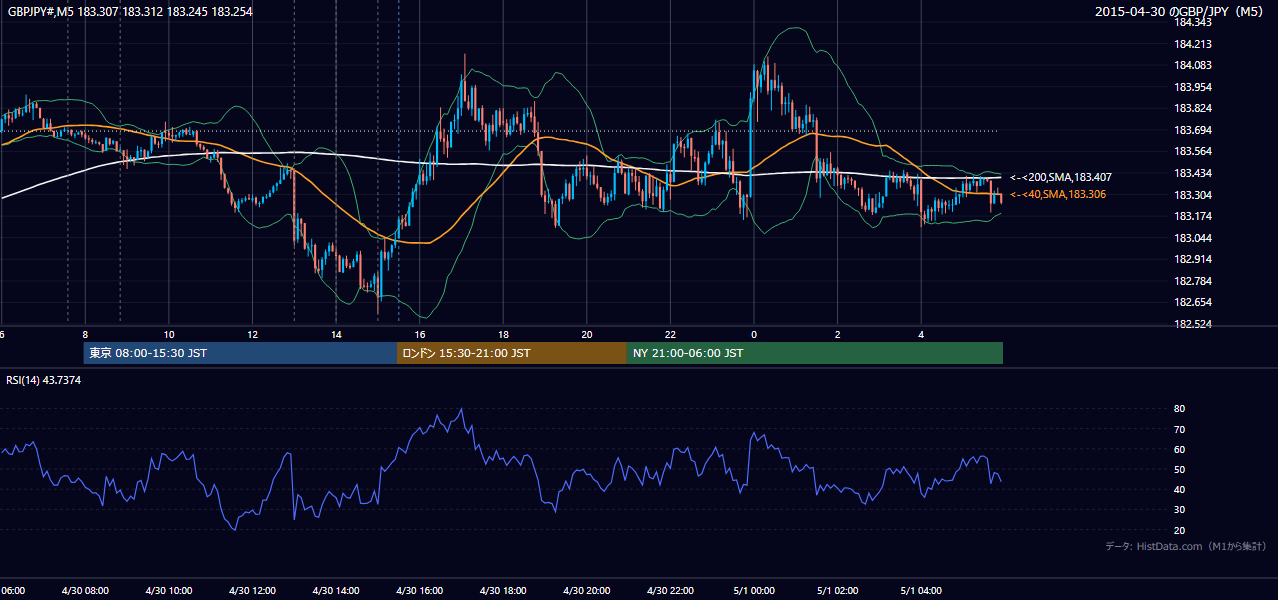
Task: Click hour label 10 under the price chart
Action: 169,334
